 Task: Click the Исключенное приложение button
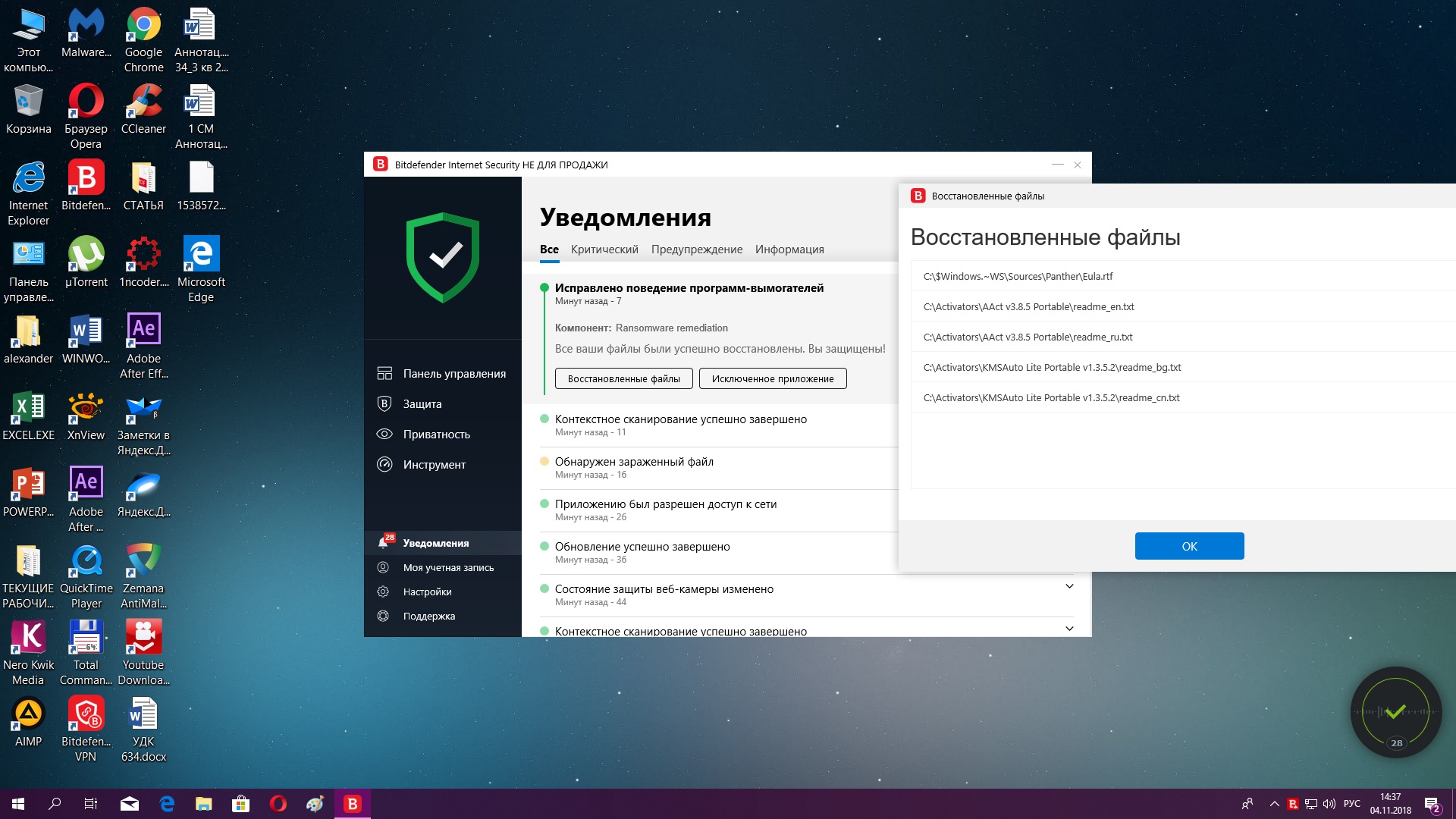772,378
